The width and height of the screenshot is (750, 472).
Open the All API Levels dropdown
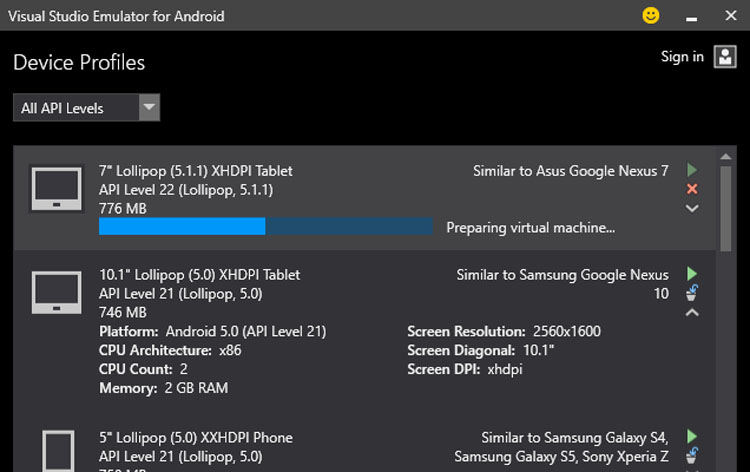tap(87, 108)
